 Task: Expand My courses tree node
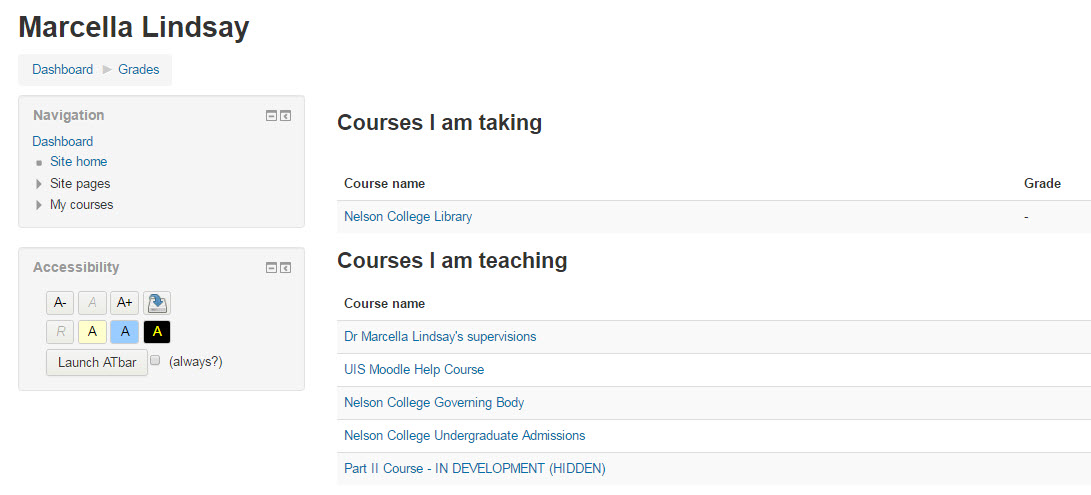(x=39, y=205)
